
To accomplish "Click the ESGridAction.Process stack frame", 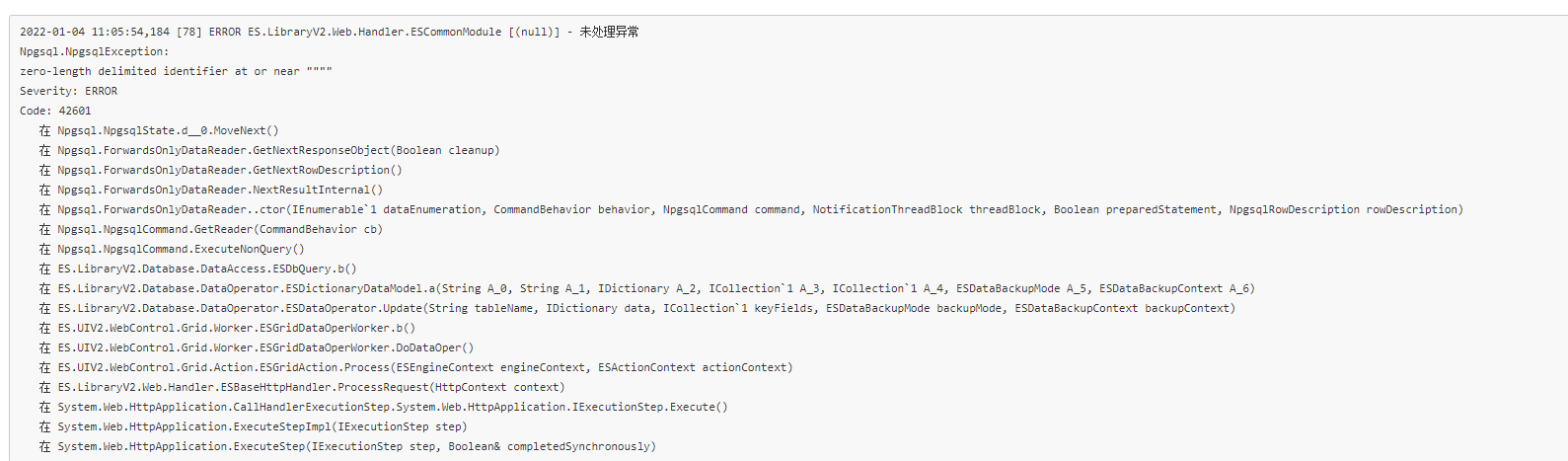I will click(x=415, y=367).
